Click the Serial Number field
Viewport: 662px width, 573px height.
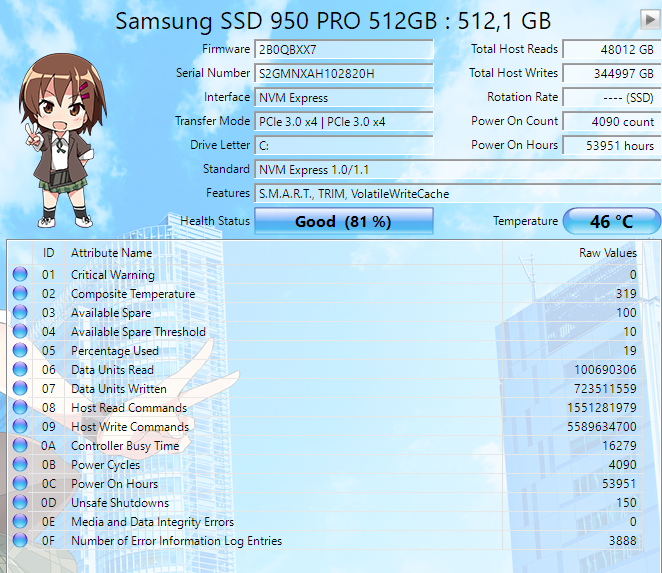click(x=344, y=73)
